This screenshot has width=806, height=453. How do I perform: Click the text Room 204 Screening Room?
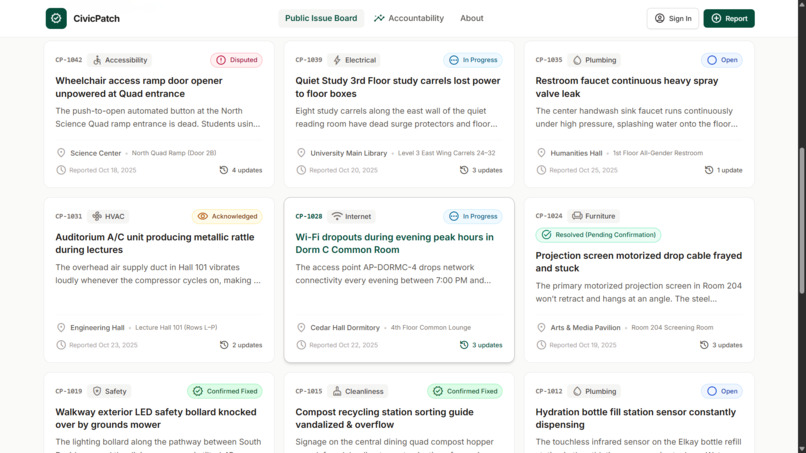pos(672,328)
